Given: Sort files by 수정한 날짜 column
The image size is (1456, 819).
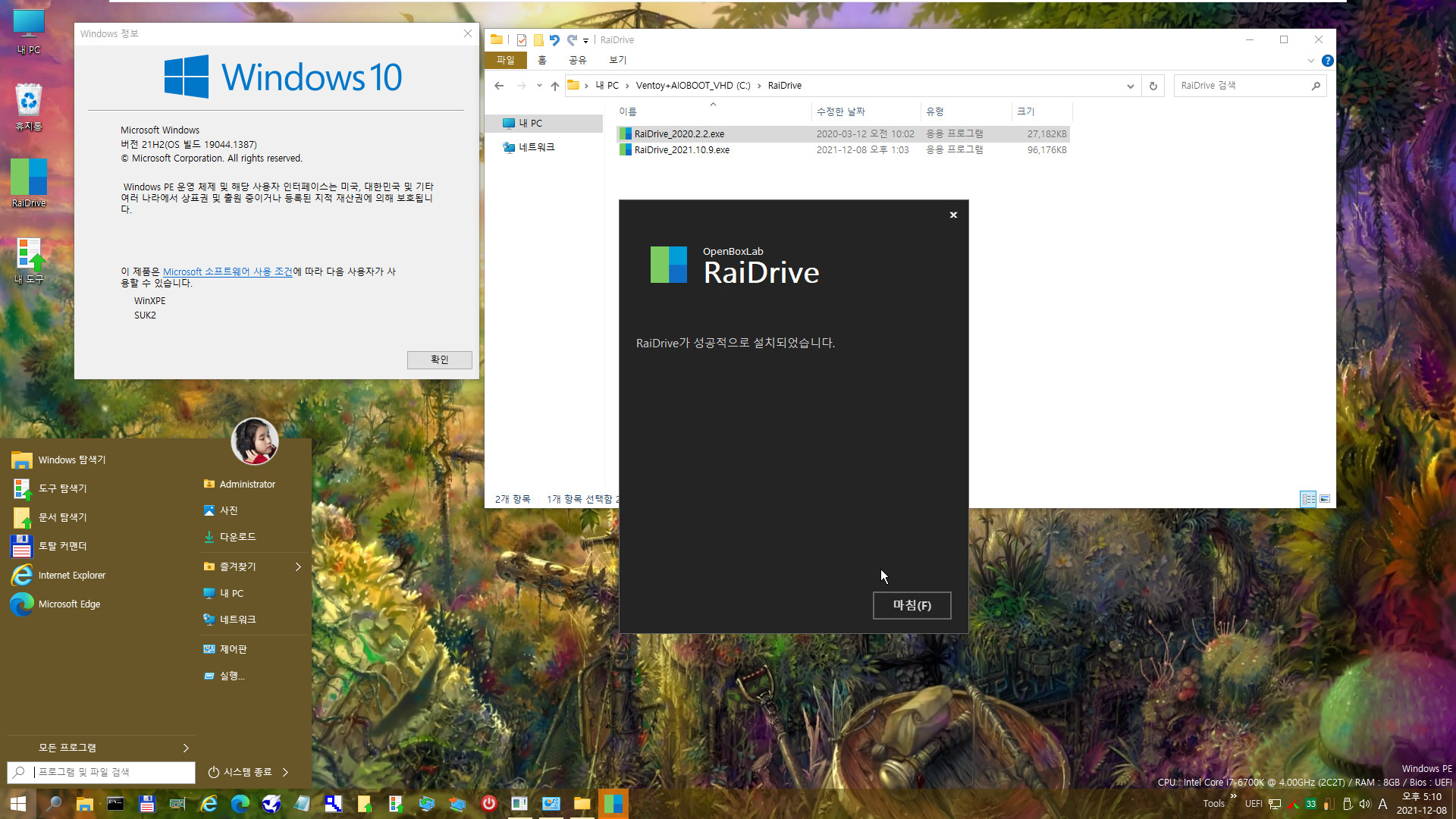Looking at the screenshot, I should click(865, 111).
